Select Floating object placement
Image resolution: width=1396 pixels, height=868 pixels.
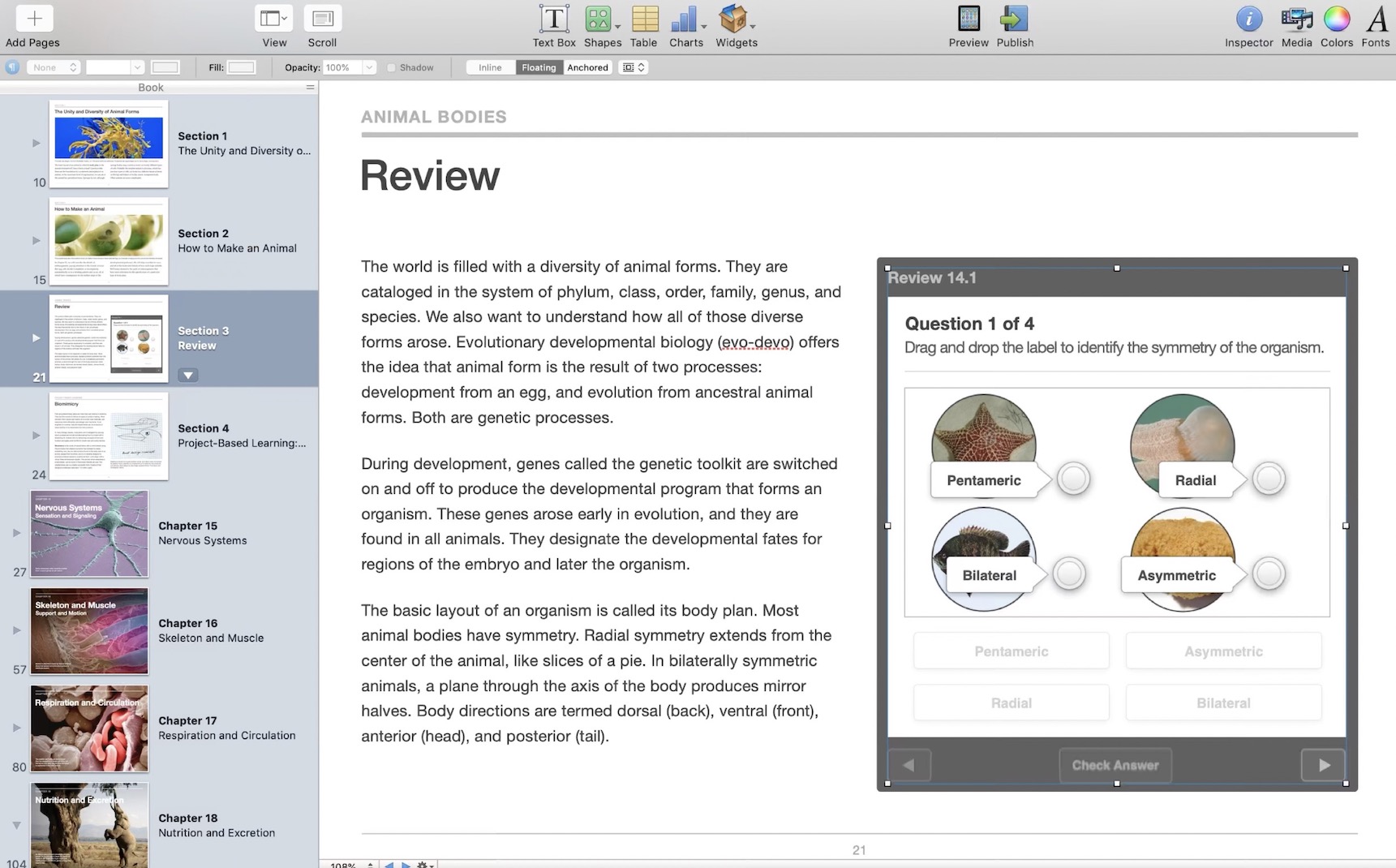[x=539, y=67]
